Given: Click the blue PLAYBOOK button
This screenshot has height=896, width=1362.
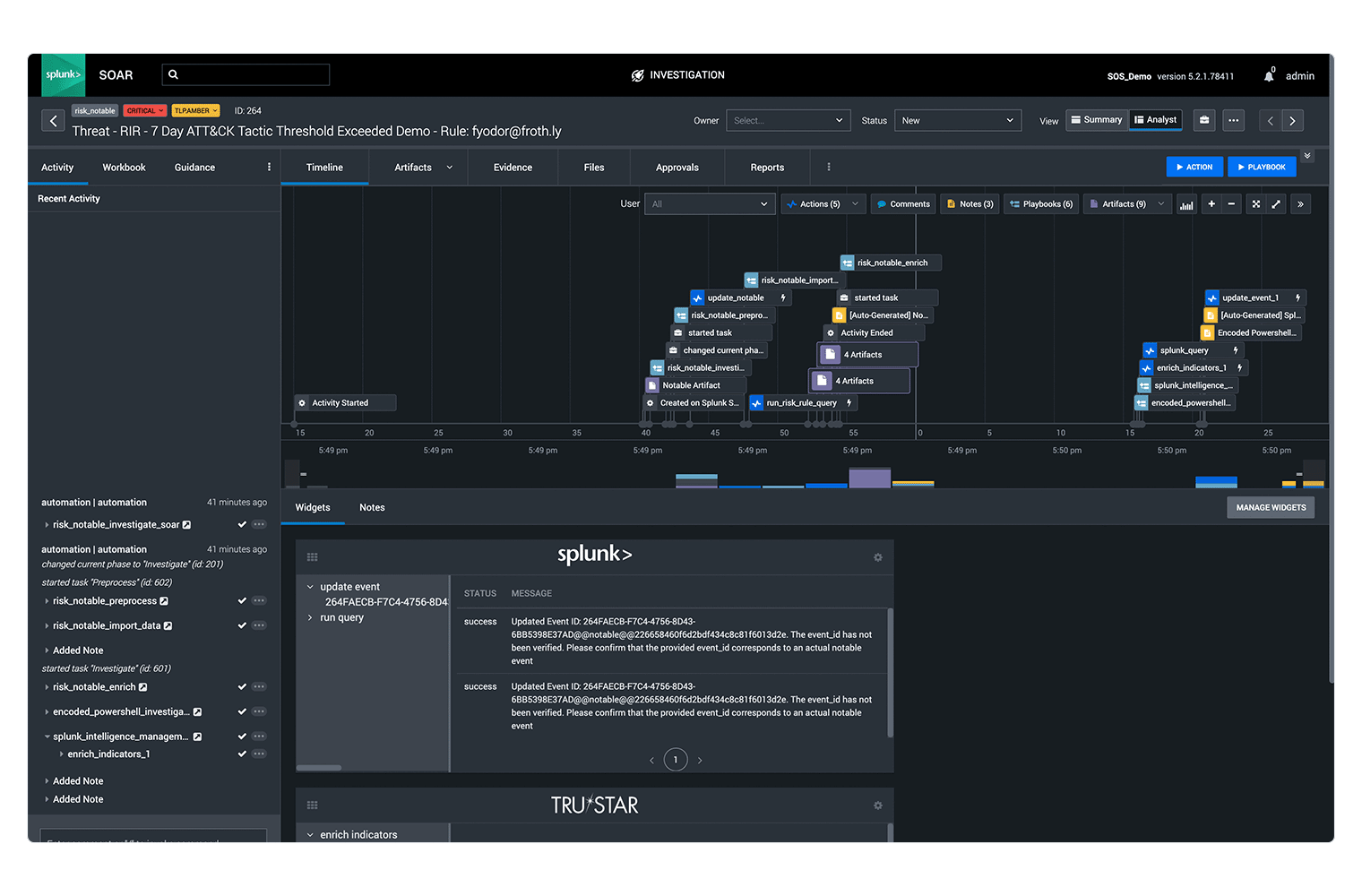Looking at the screenshot, I should (x=1261, y=167).
